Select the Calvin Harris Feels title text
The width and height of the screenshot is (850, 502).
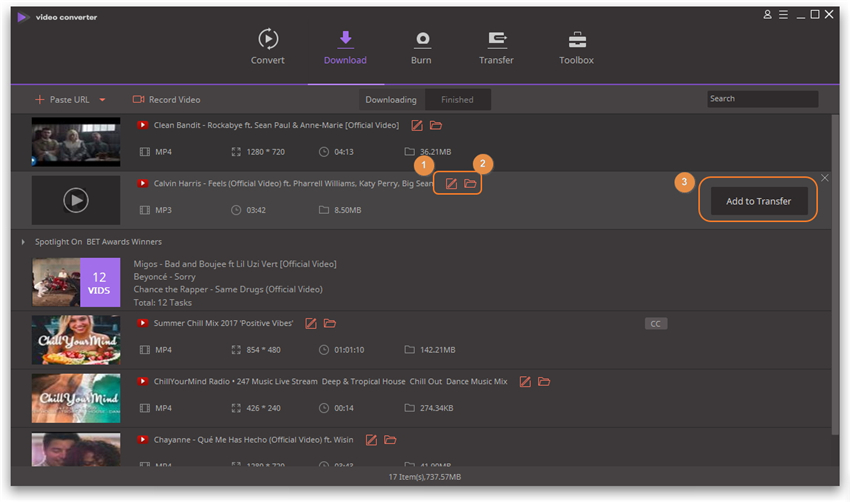(293, 183)
